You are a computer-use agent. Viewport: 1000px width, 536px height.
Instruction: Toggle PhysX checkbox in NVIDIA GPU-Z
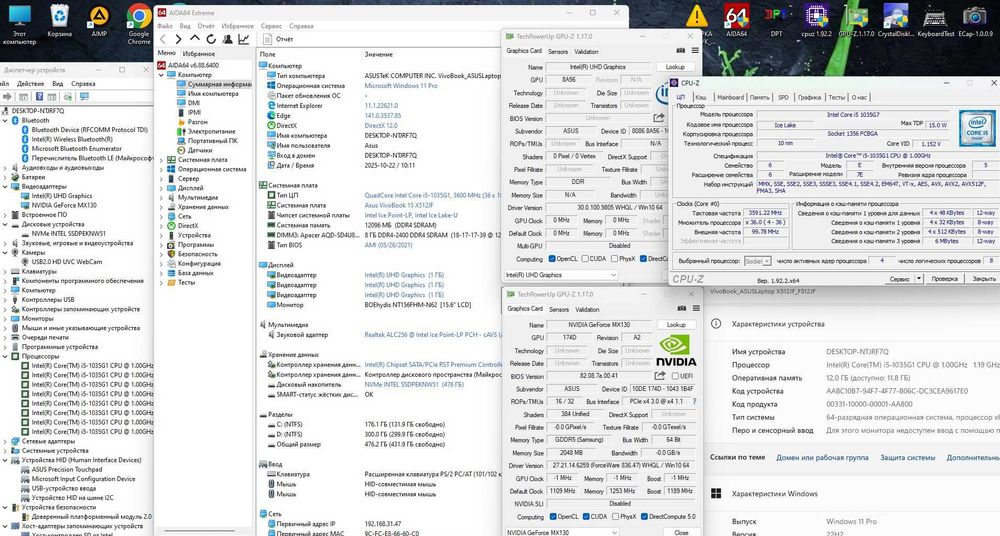point(614,516)
